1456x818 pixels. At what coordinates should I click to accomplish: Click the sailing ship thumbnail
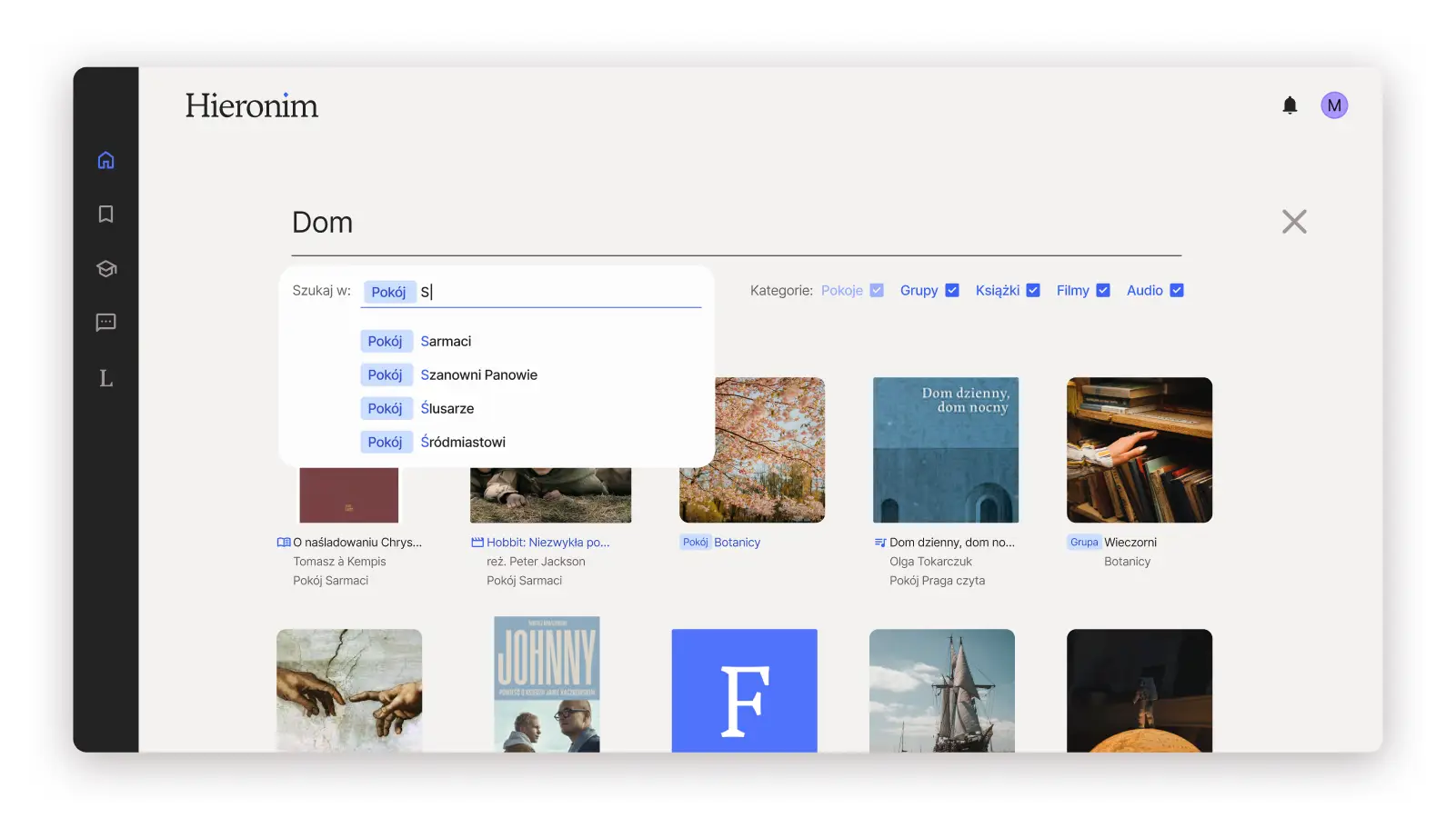point(942,691)
